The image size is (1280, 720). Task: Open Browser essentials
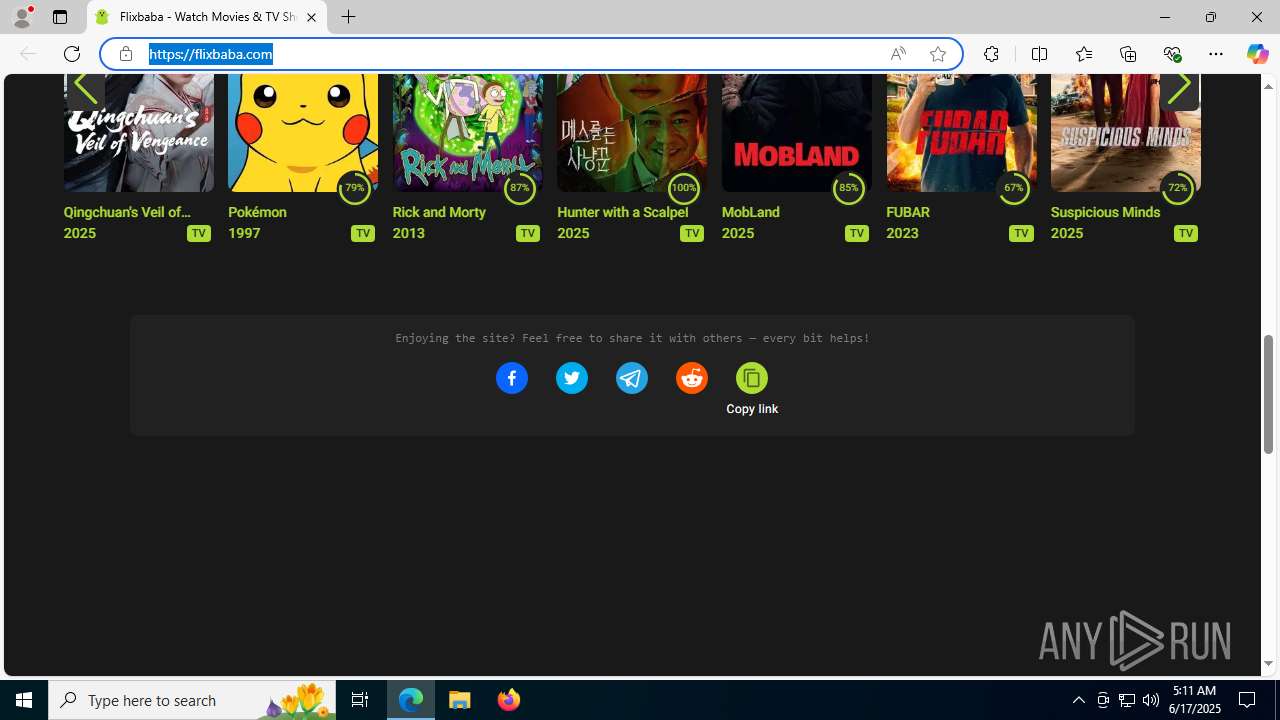coord(1172,54)
